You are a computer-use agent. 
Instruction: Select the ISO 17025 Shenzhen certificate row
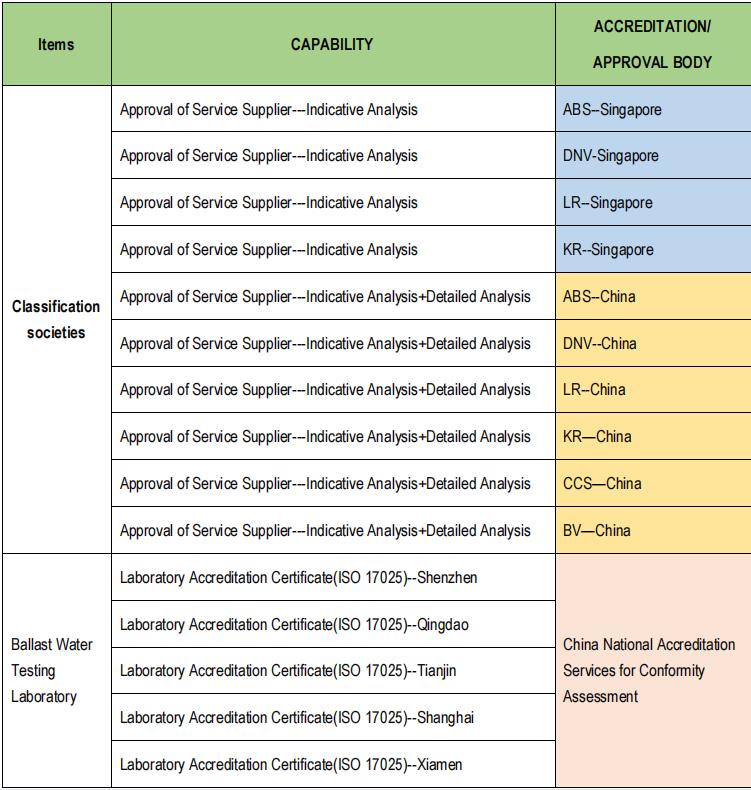coord(333,577)
